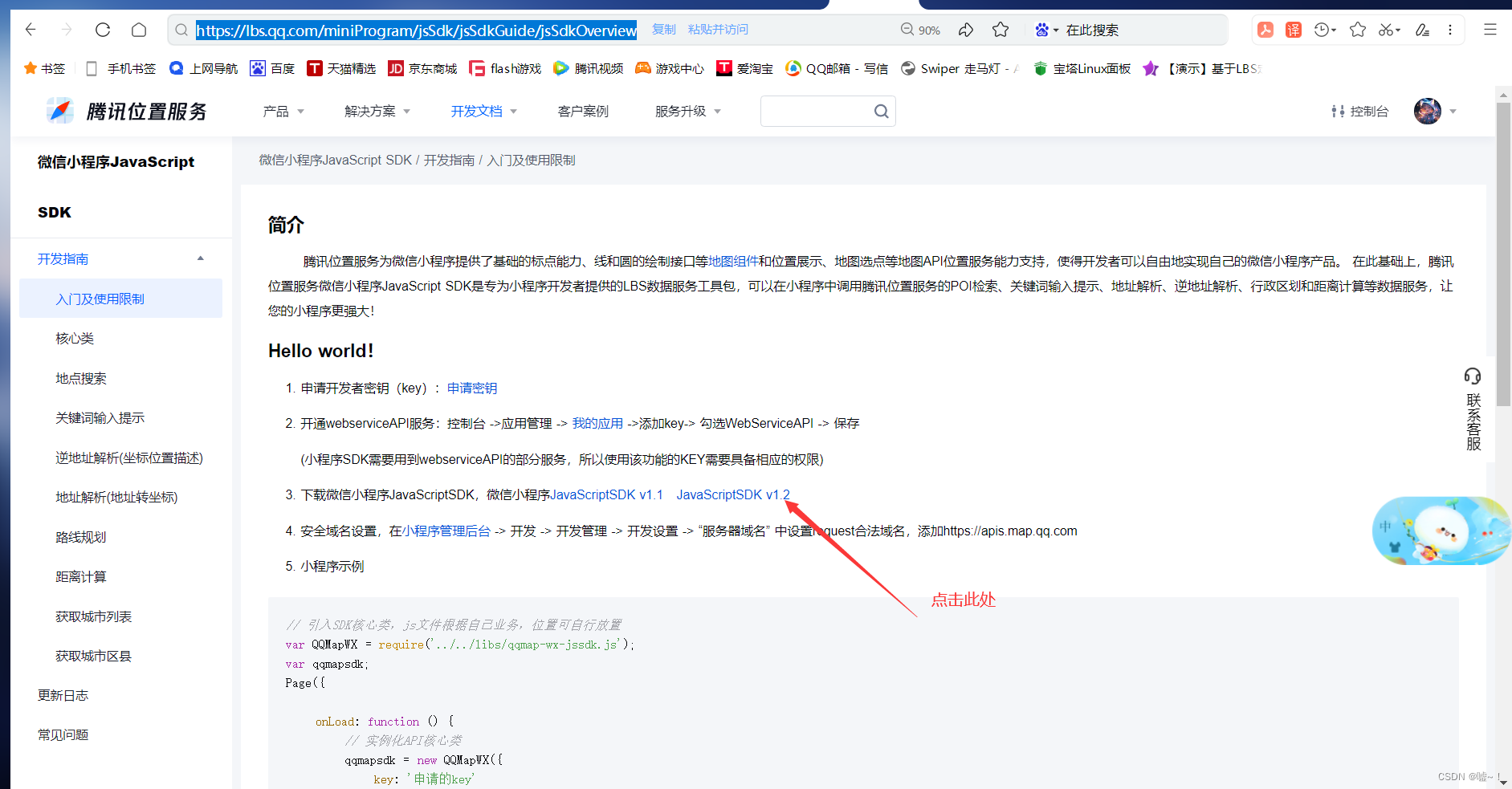This screenshot has width=1512, height=789.
Task: Select 逆地址解析(坐标位置描述) in sidebar
Action: 129,458
